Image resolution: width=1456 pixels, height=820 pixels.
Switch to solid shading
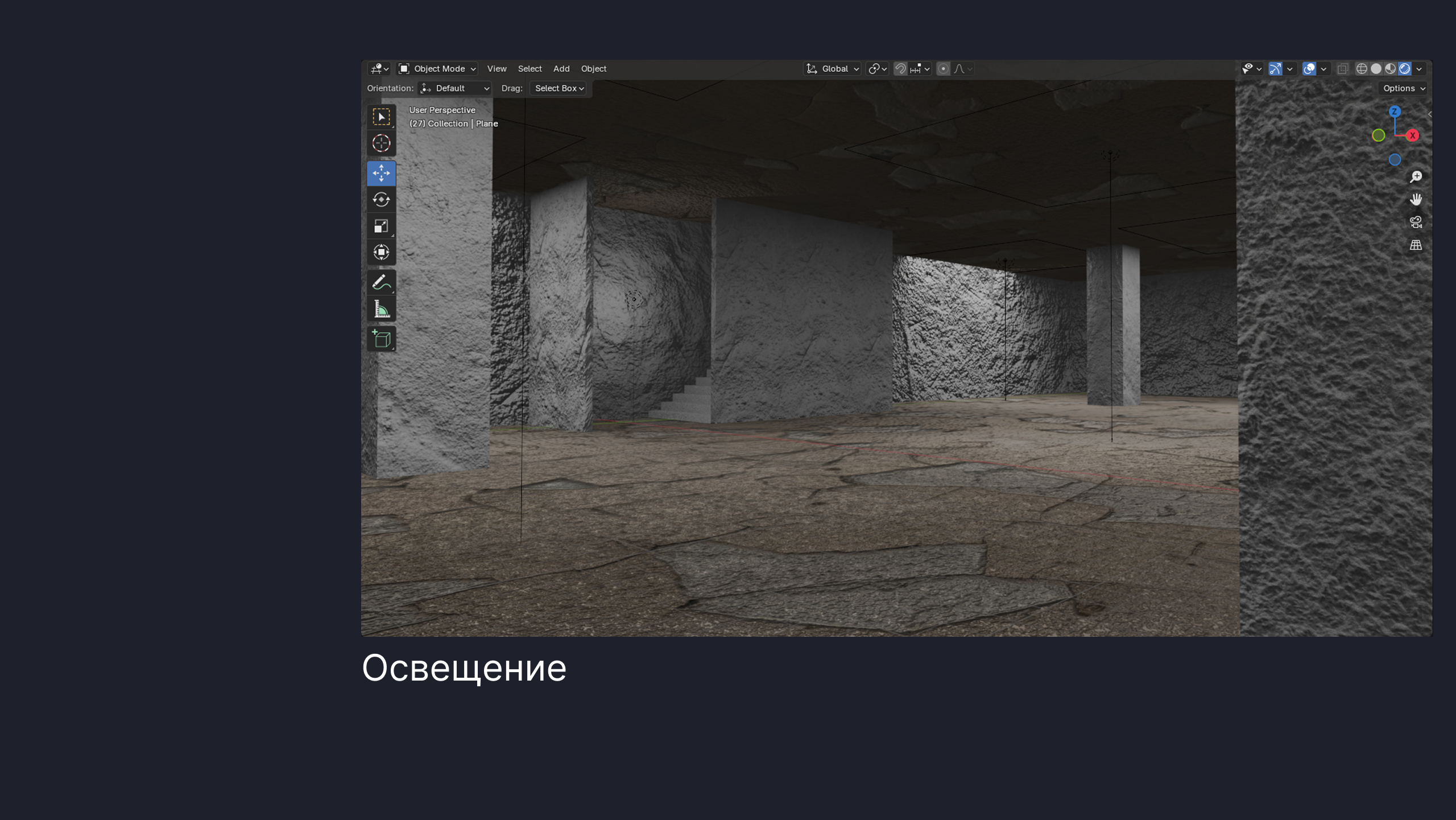1376,69
